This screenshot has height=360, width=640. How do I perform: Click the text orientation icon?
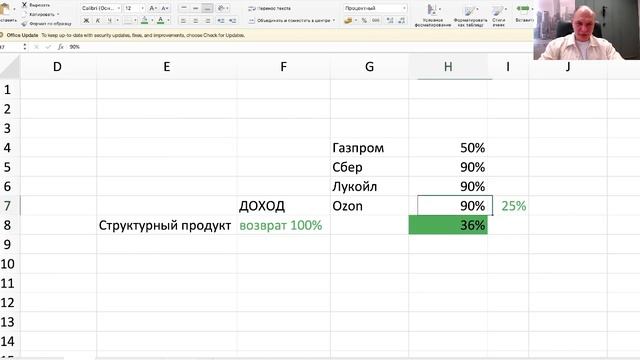pyautogui.click(x=222, y=8)
